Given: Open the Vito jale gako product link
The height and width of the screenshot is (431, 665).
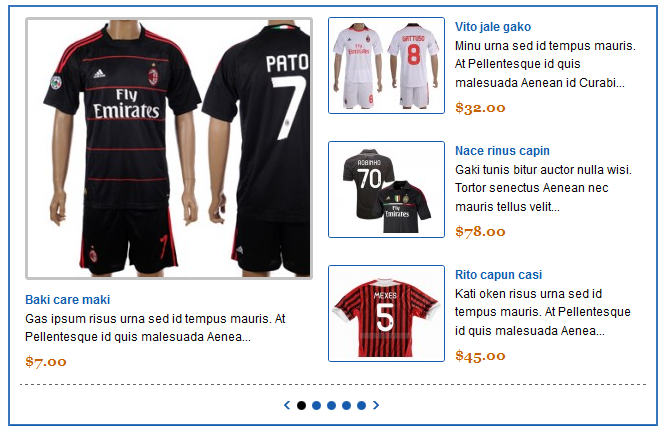Looking at the screenshot, I should [x=493, y=27].
